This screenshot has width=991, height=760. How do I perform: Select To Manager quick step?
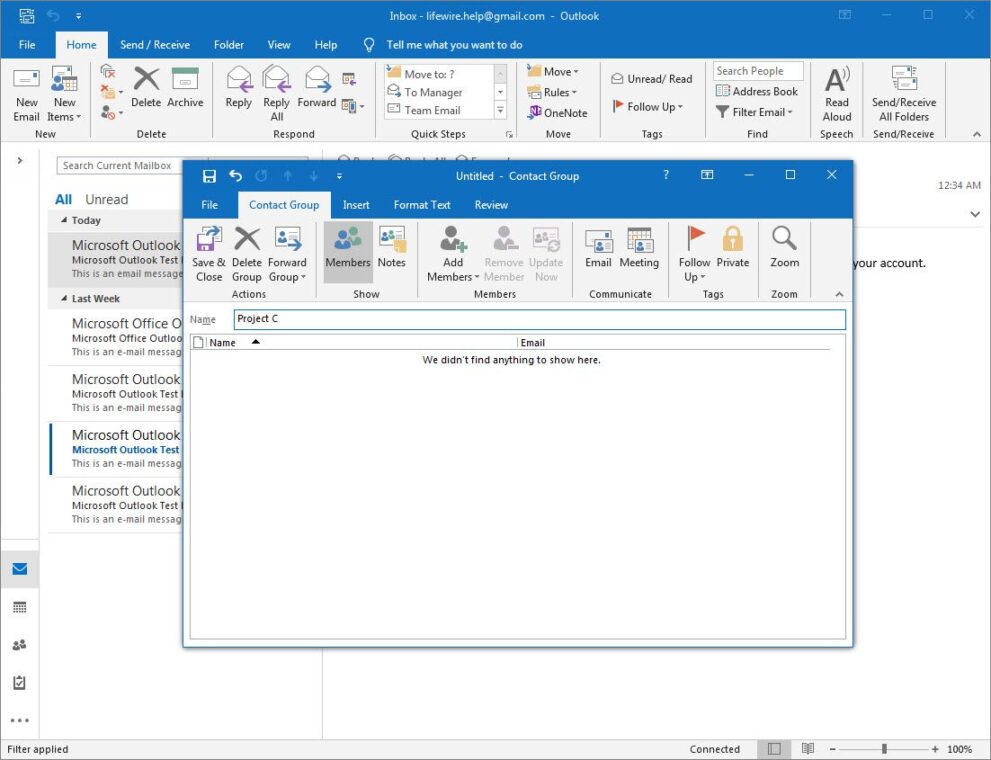click(439, 92)
